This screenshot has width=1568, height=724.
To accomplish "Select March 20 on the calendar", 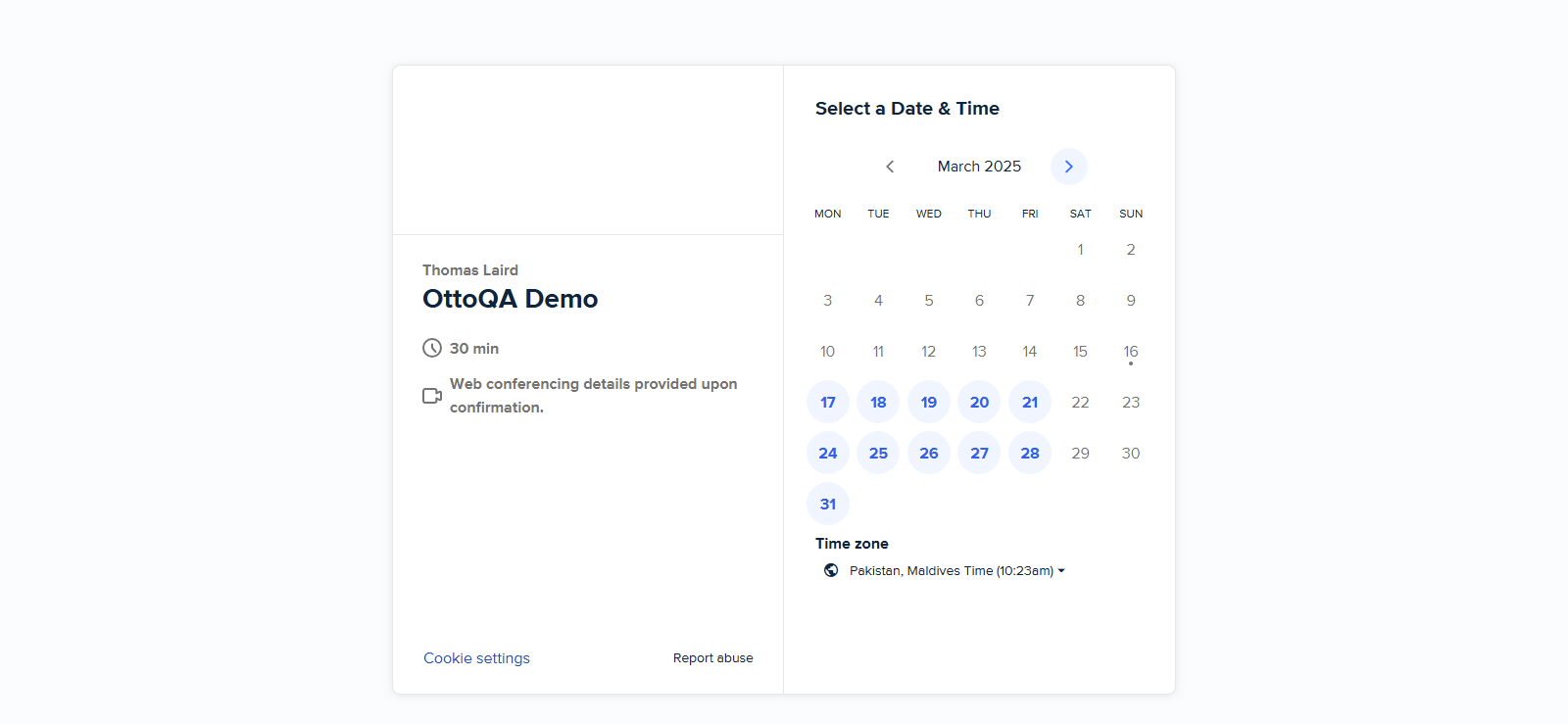I will tap(979, 402).
